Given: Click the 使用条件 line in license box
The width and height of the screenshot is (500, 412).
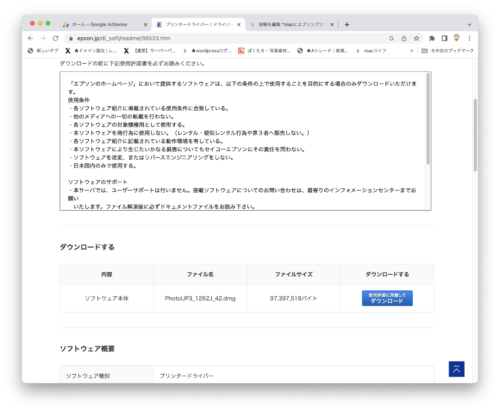Looking at the screenshot, I should point(79,100).
